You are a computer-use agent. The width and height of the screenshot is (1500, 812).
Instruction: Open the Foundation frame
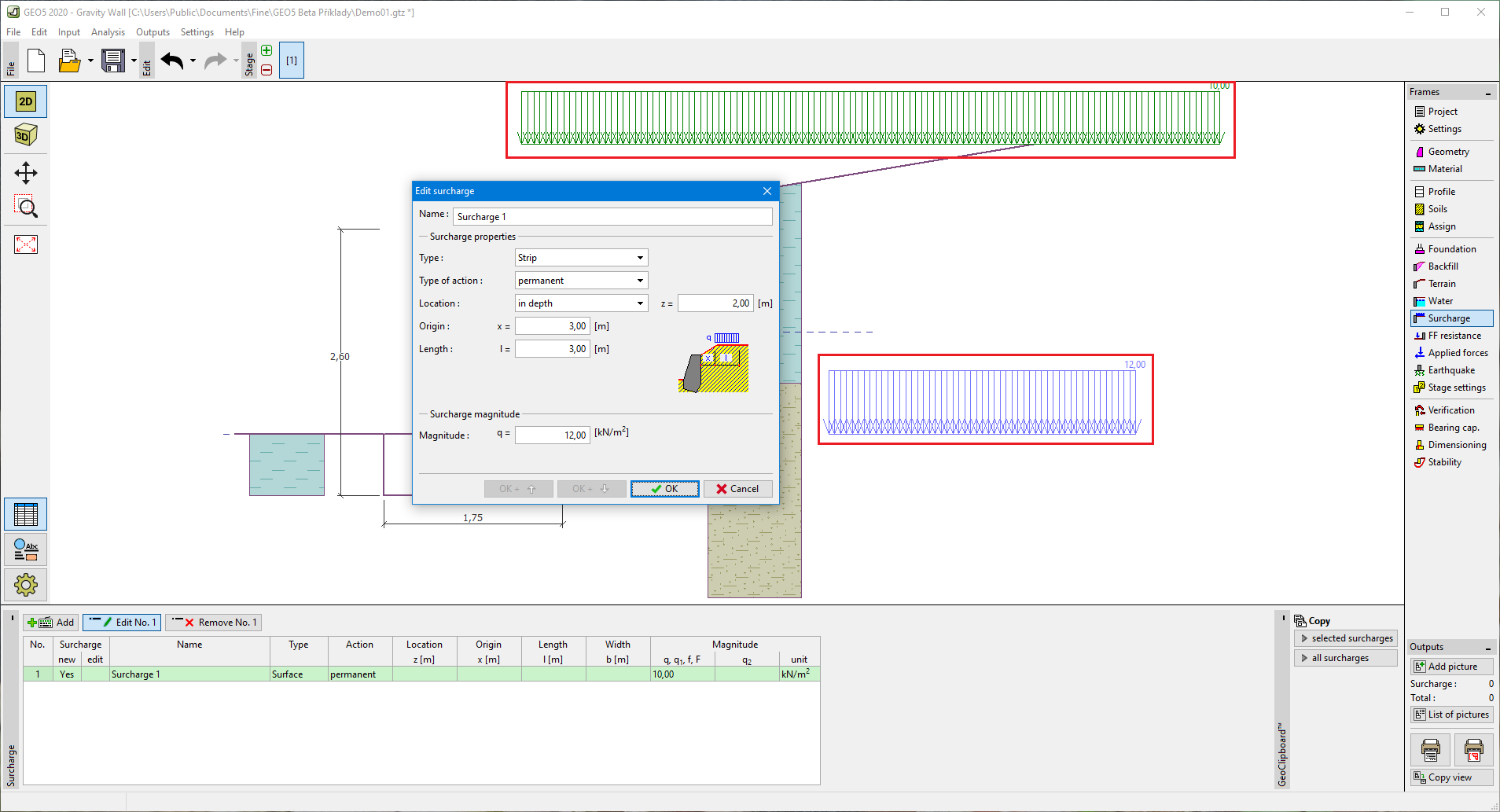click(1451, 249)
